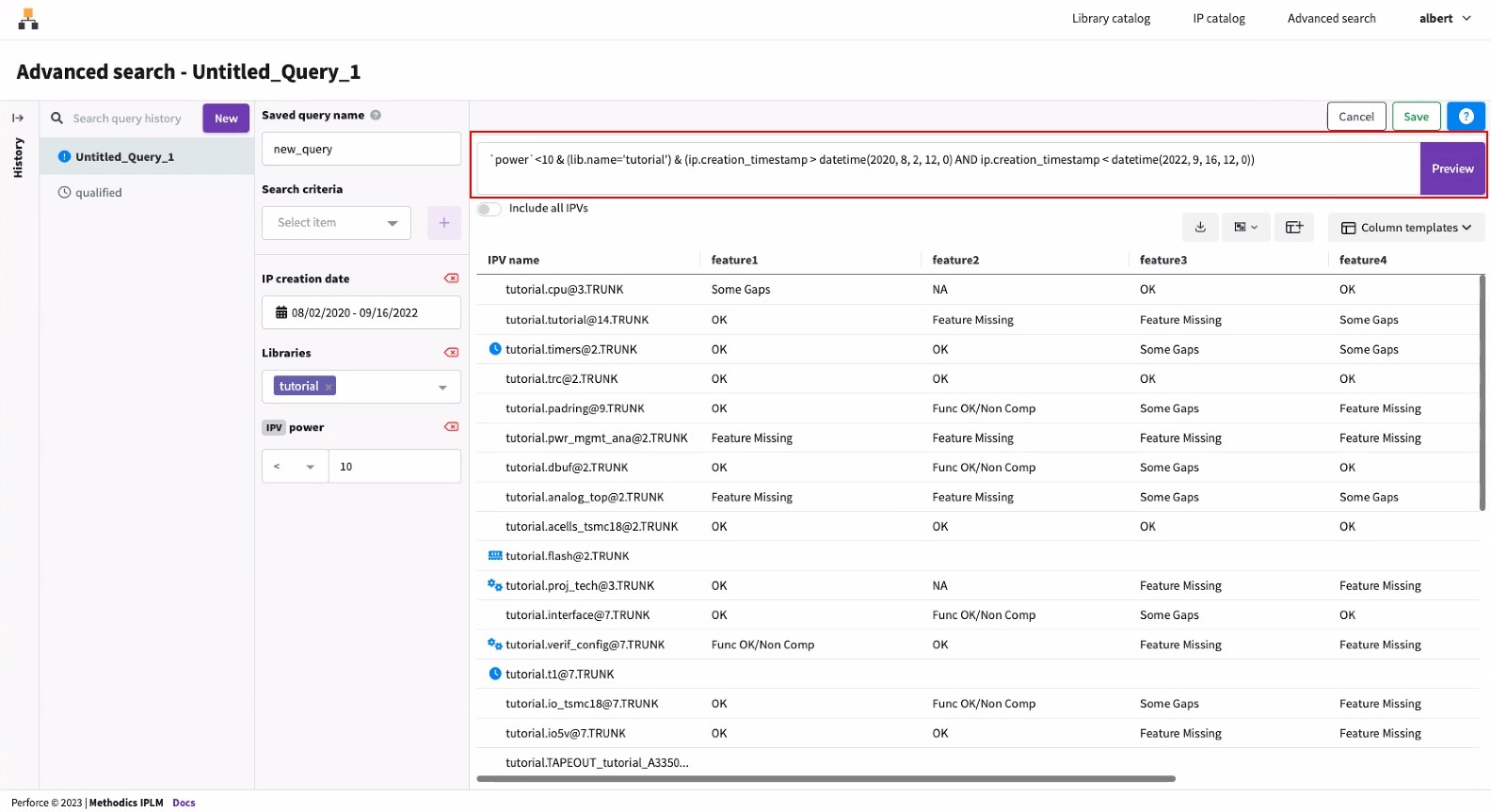Image resolution: width=1491 pixels, height=812 pixels.
Task: Open the IP catalog page
Action: click(1218, 19)
